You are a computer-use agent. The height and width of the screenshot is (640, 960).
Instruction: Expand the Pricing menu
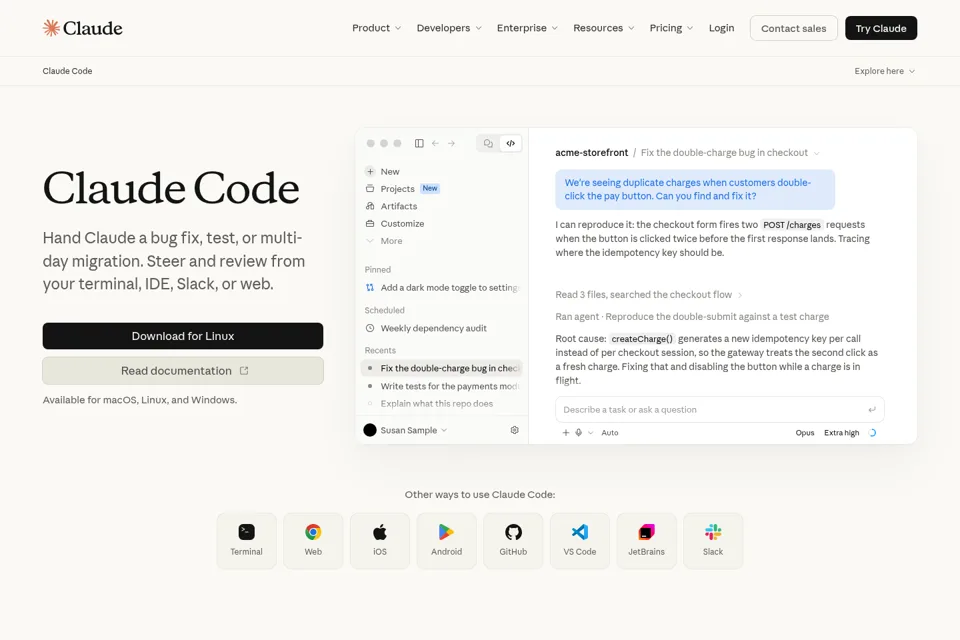tap(671, 28)
